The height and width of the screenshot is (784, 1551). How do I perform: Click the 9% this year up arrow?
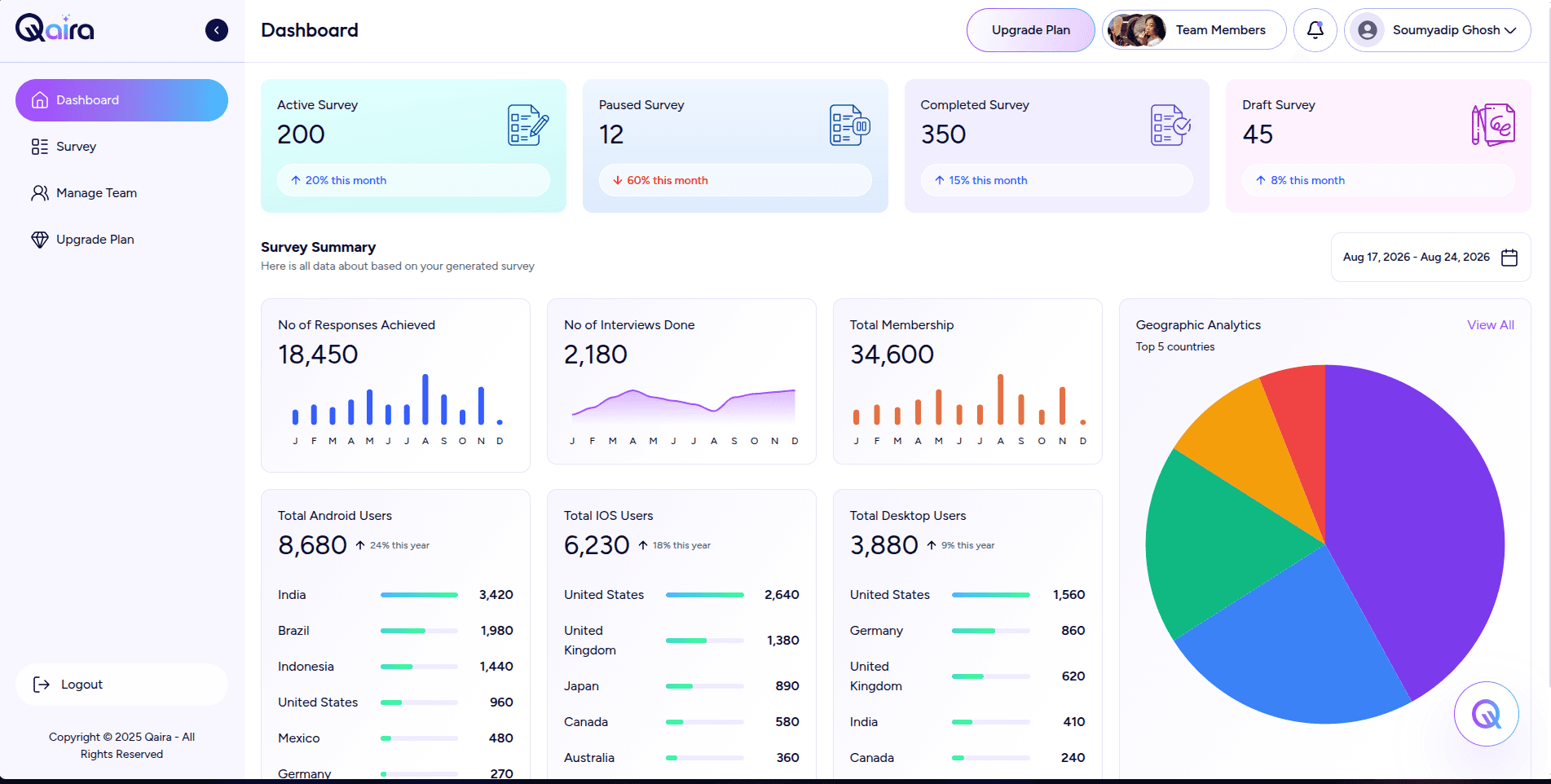coord(932,545)
